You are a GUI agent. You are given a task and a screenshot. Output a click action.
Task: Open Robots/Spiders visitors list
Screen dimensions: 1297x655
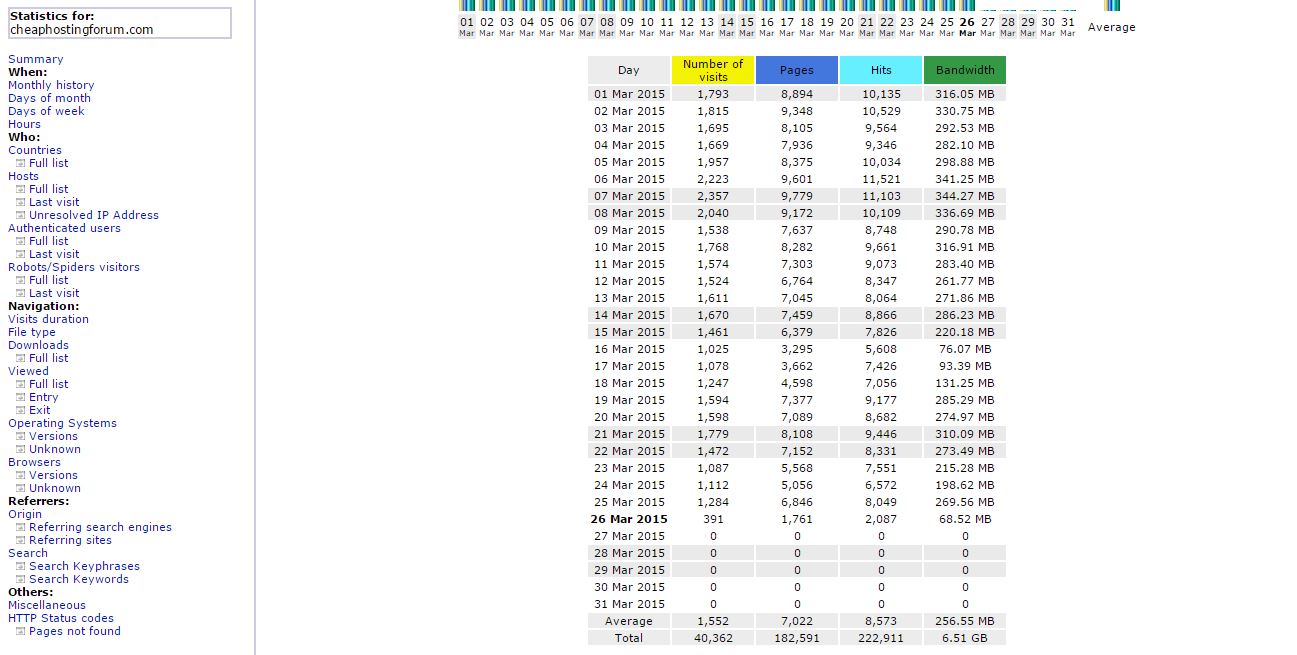[x=74, y=267]
